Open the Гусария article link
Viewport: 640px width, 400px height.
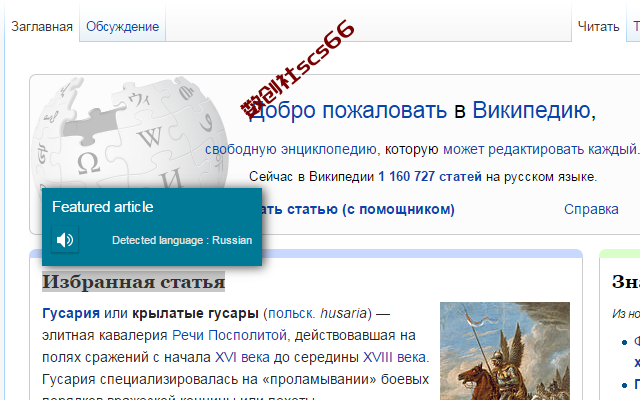[71, 313]
